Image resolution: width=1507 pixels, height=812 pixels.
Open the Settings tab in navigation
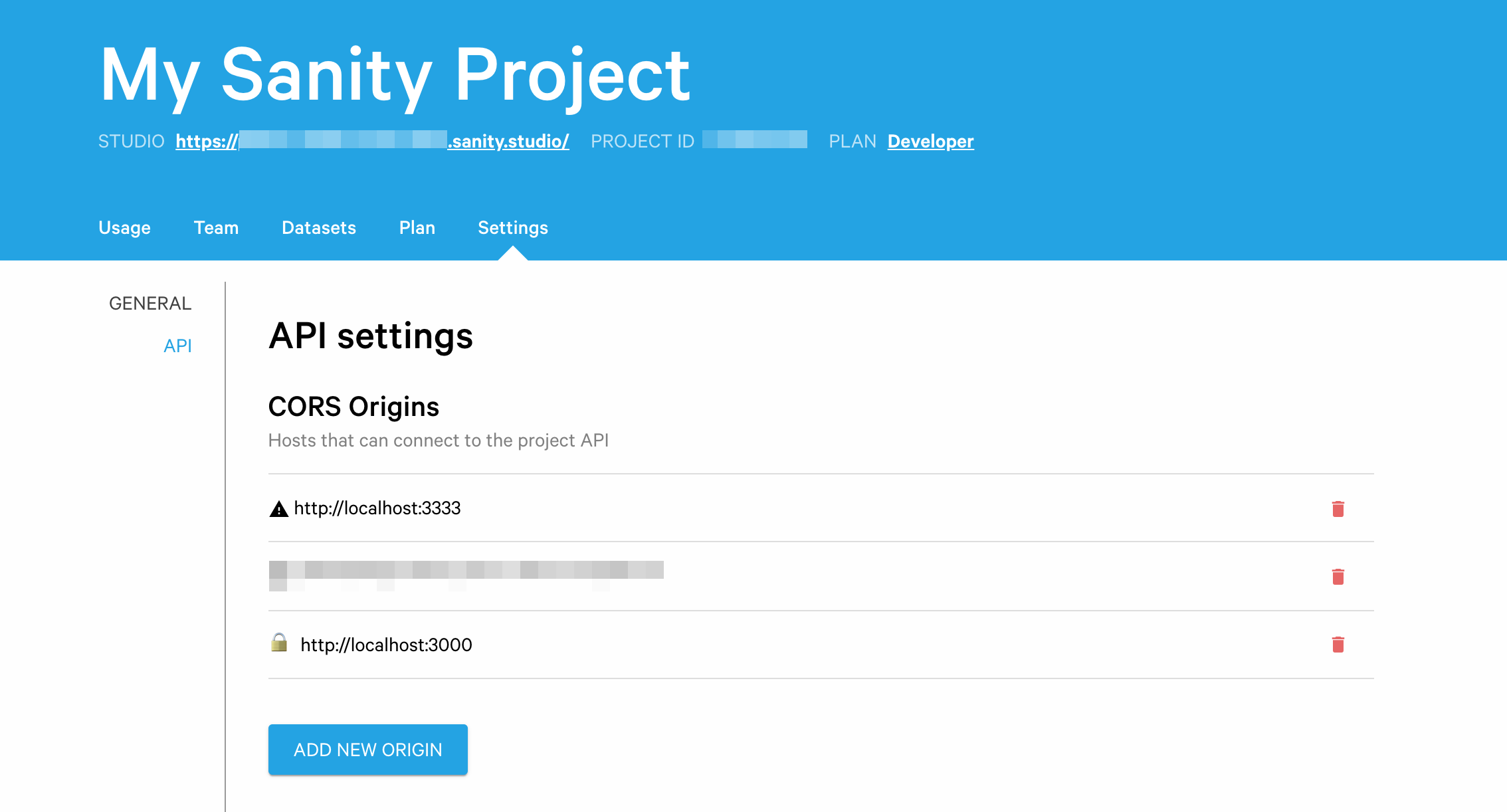(x=512, y=228)
